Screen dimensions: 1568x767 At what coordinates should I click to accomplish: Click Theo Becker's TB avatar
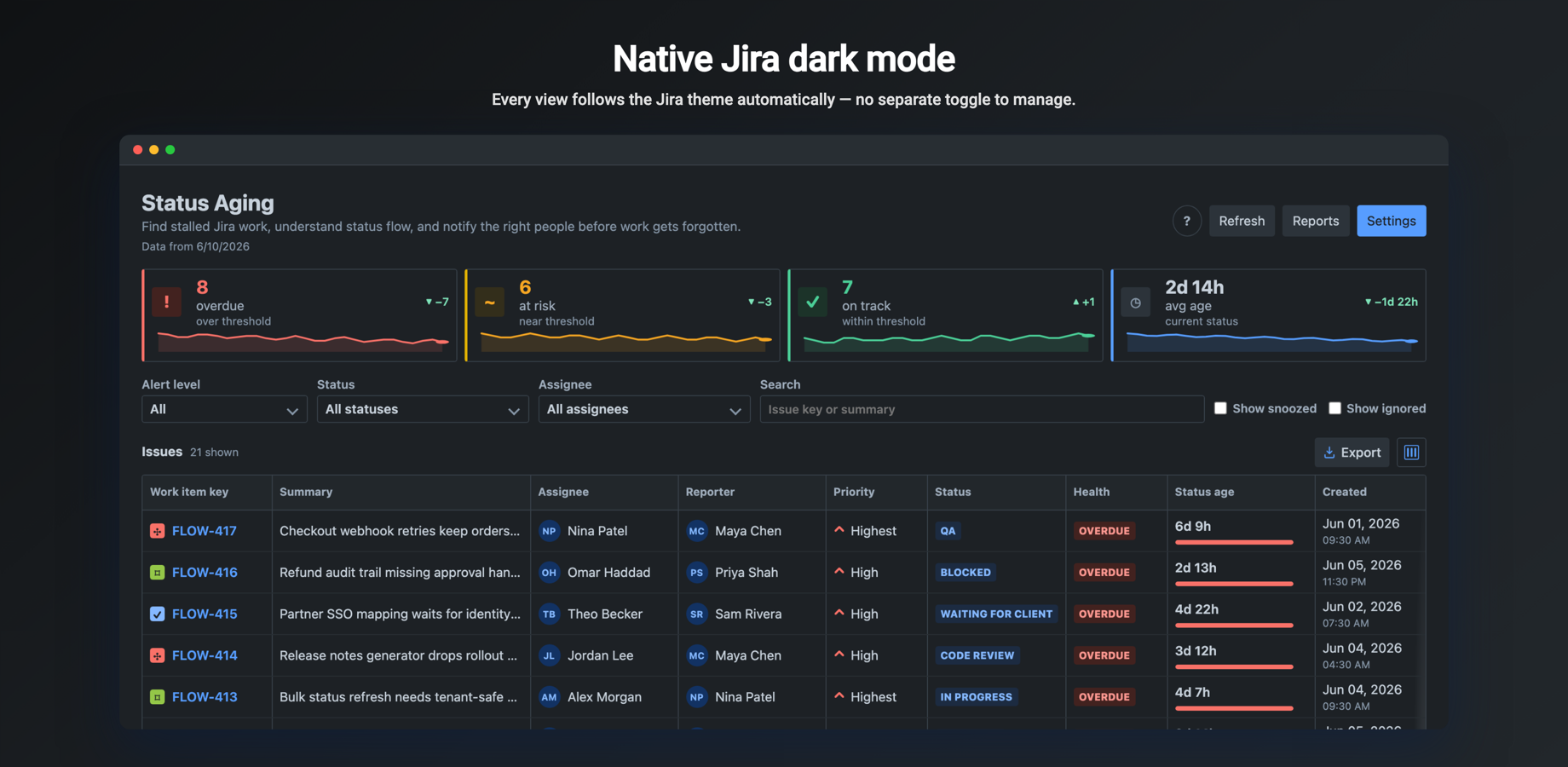(549, 614)
